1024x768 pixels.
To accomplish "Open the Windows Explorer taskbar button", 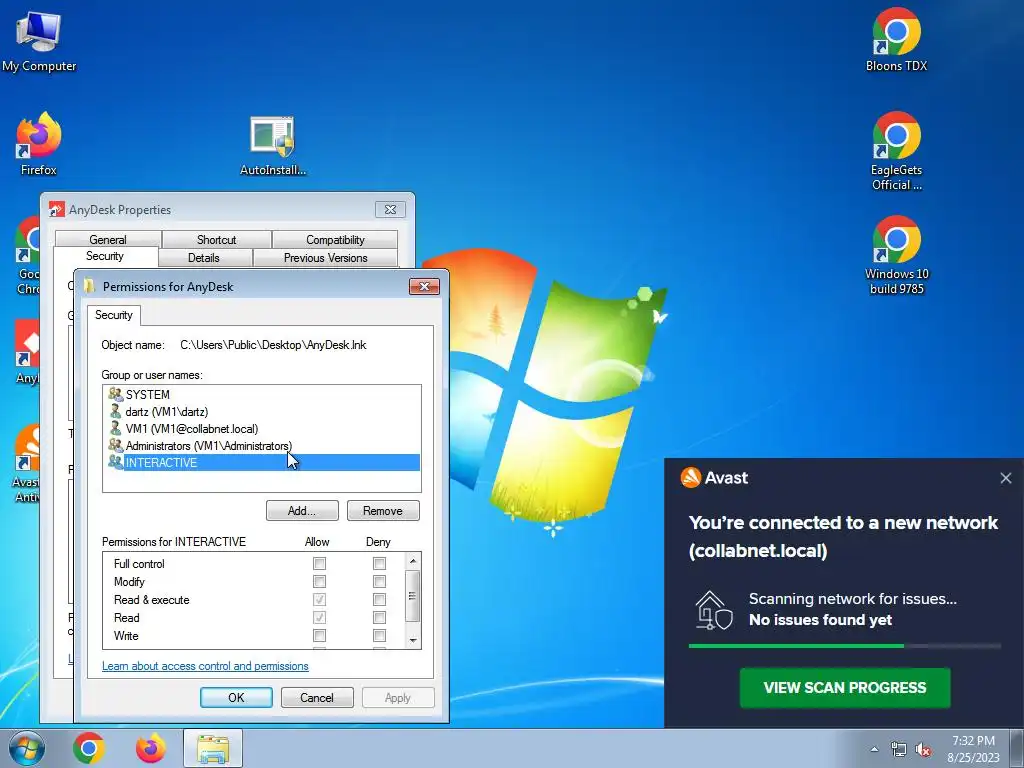I will [213, 748].
